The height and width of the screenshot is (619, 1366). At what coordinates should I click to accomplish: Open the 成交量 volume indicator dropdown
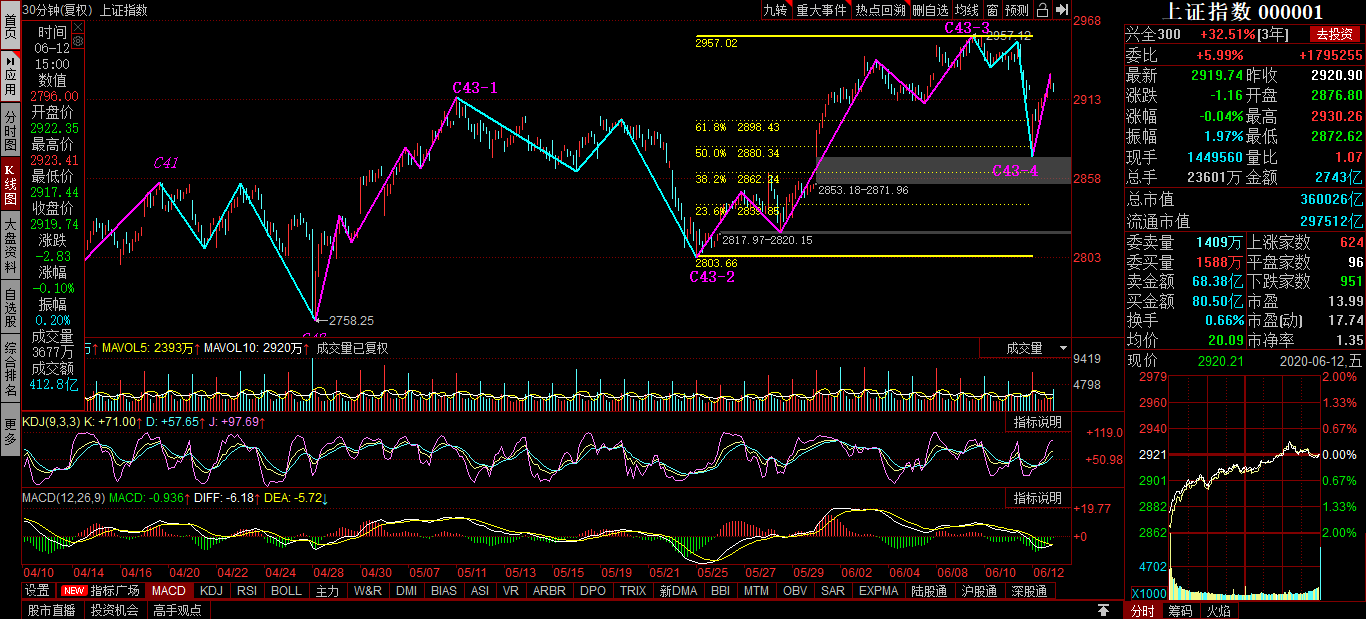pos(1036,348)
